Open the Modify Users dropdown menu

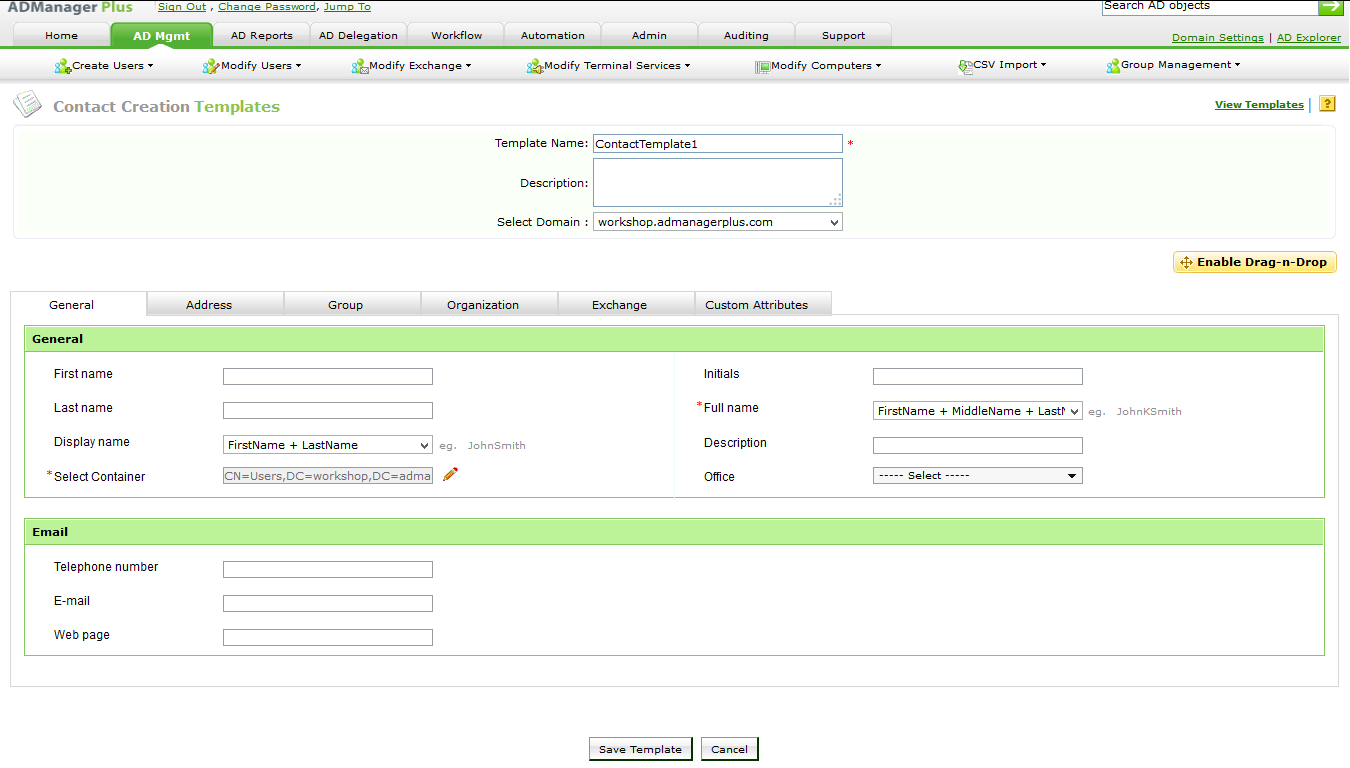click(261, 66)
